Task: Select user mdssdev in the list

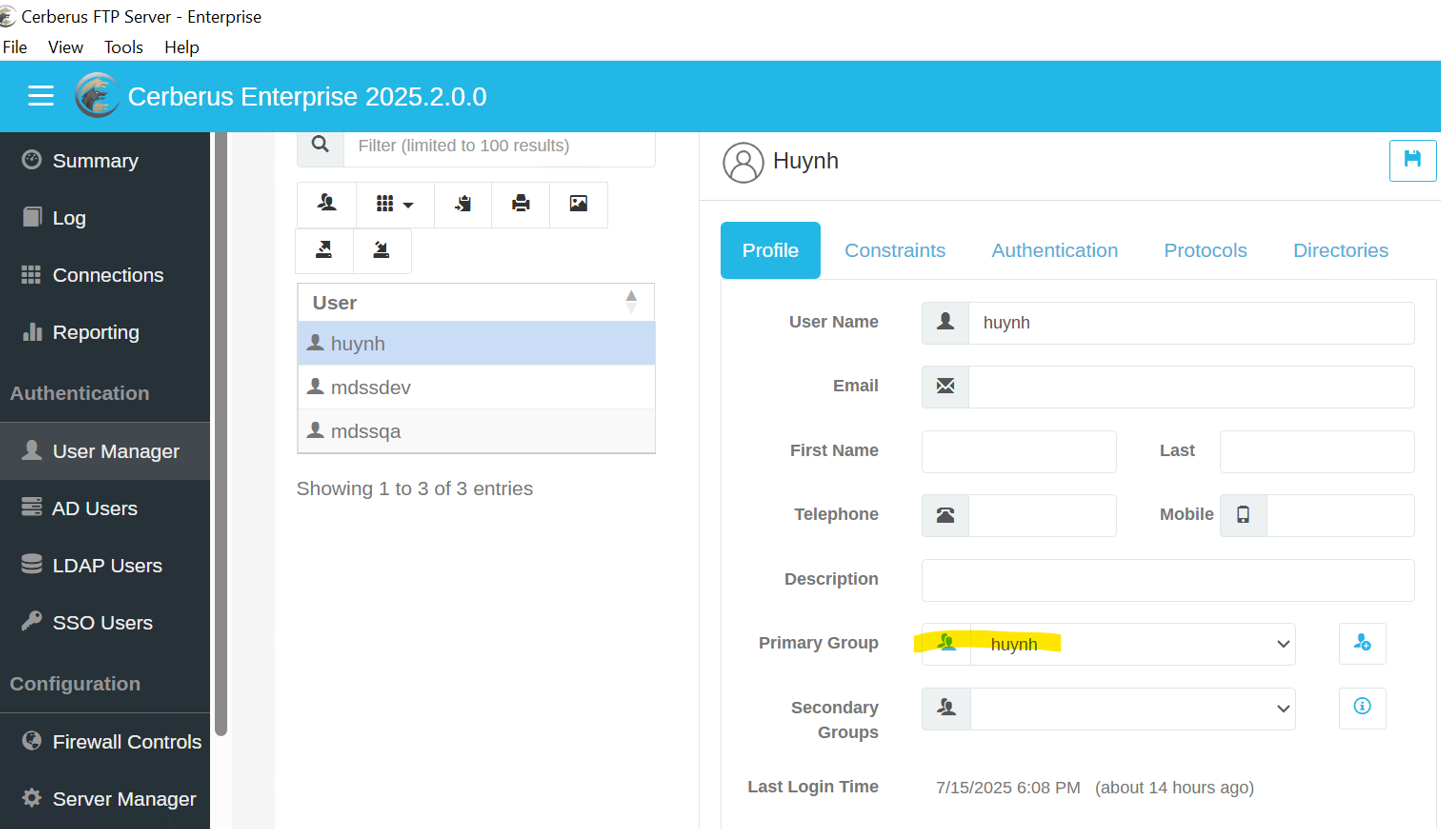Action: pos(476,387)
